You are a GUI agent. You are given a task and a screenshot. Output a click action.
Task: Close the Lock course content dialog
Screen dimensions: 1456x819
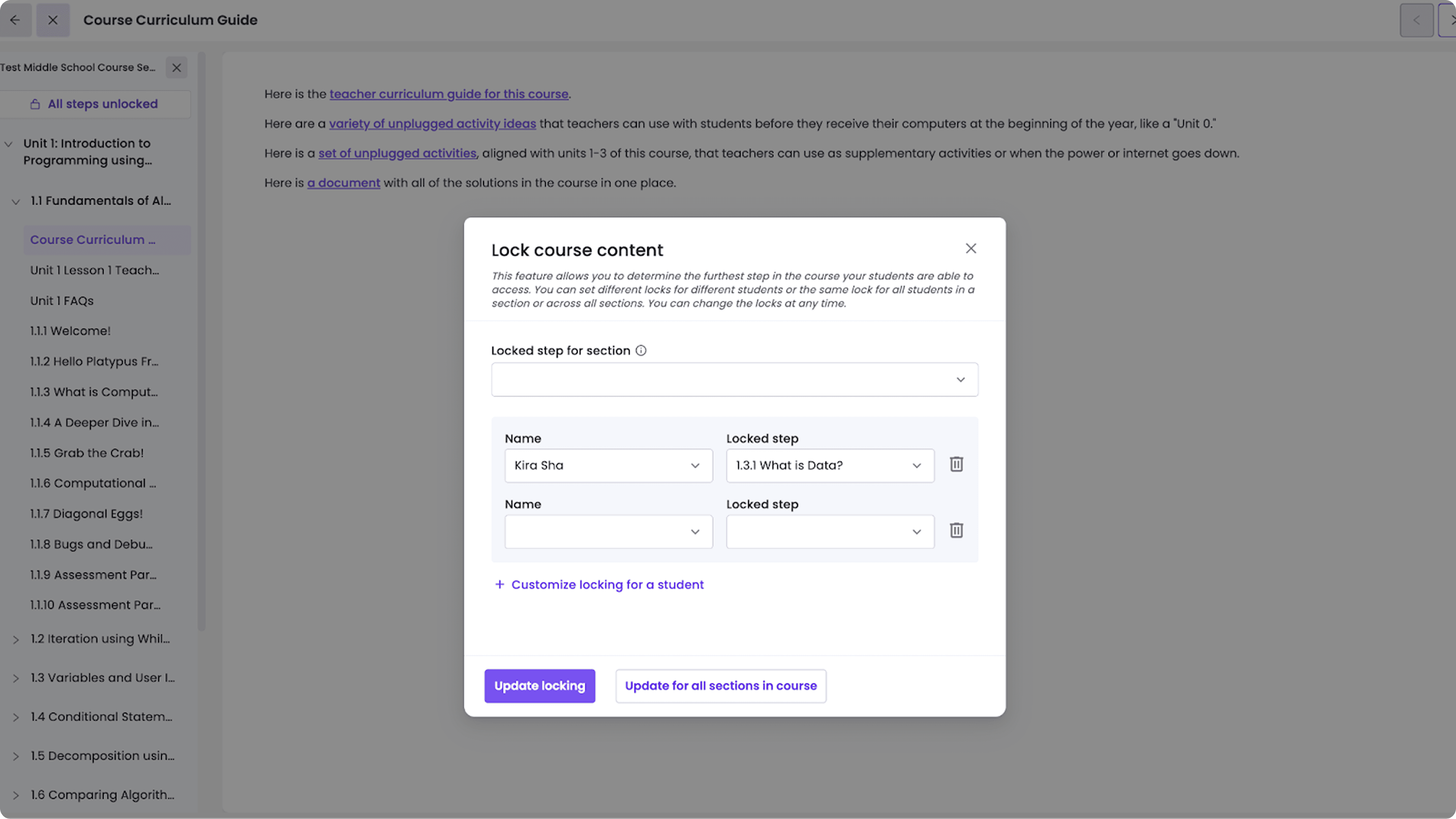click(x=970, y=249)
